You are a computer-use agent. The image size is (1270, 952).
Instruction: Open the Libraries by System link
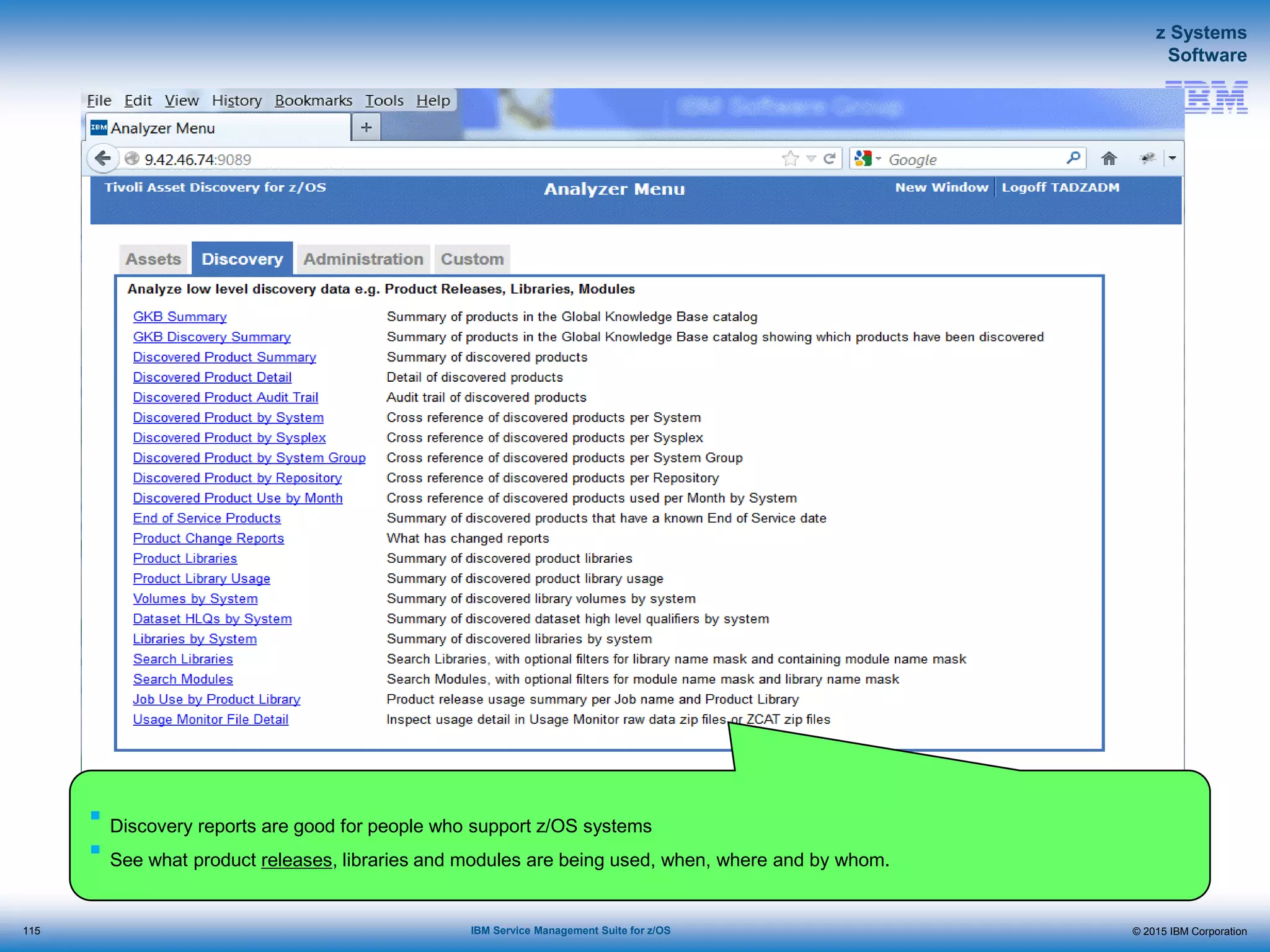click(x=195, y=639)
